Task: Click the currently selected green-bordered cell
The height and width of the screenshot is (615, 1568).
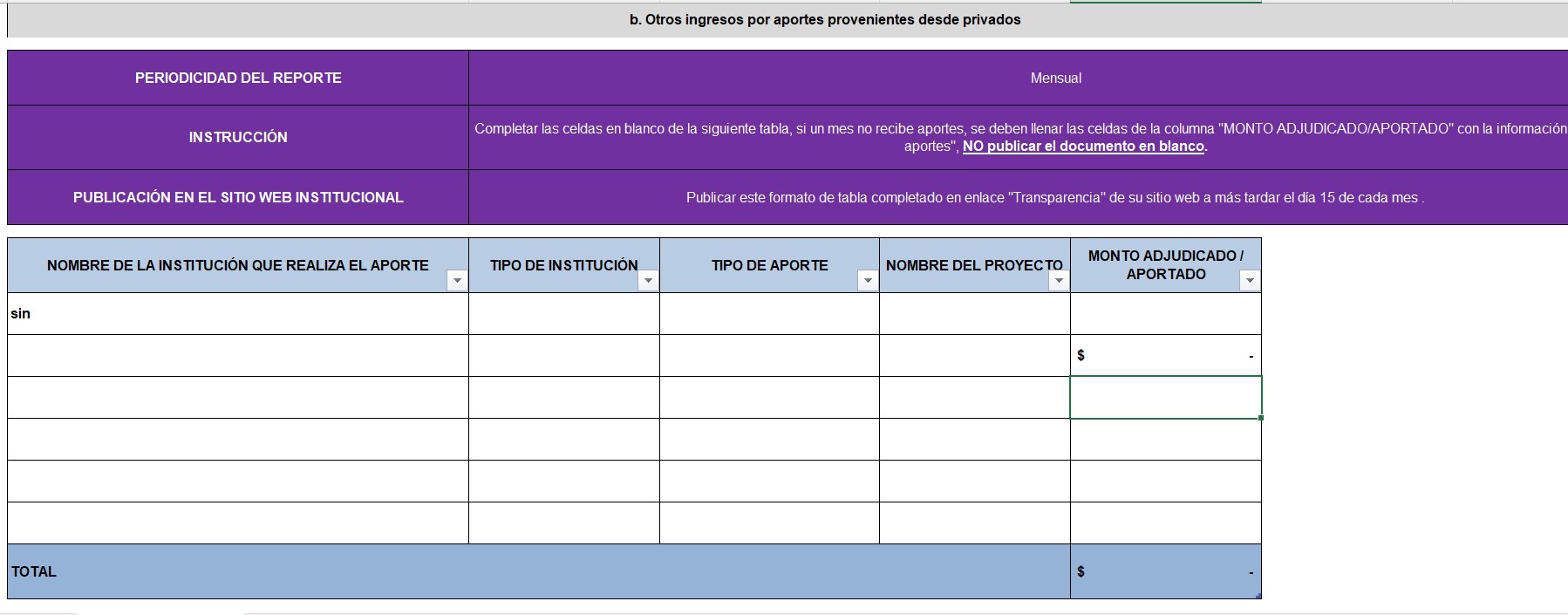Action: tap(1165, 398)
